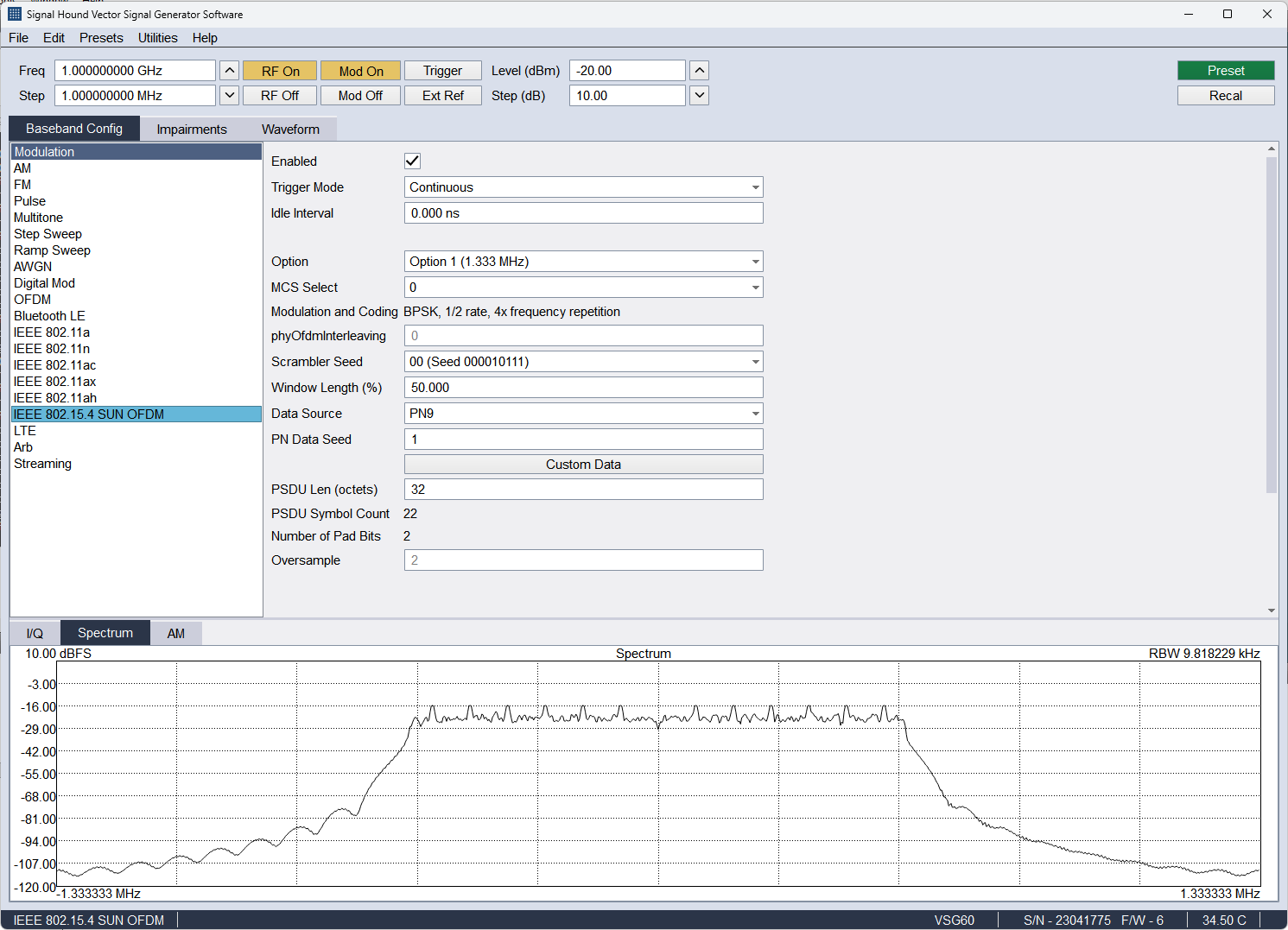Click the Window Length (%) field

583,388
